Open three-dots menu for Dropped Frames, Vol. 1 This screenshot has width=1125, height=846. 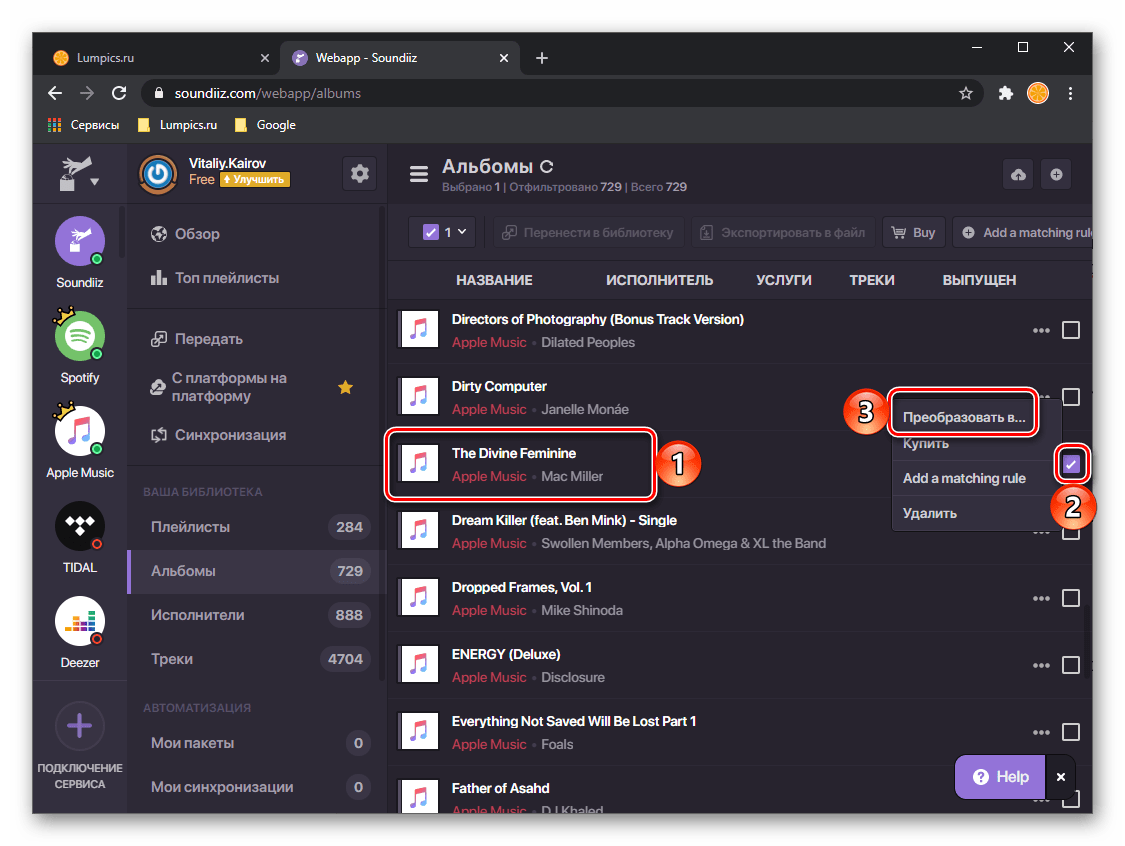point(1041,598)
